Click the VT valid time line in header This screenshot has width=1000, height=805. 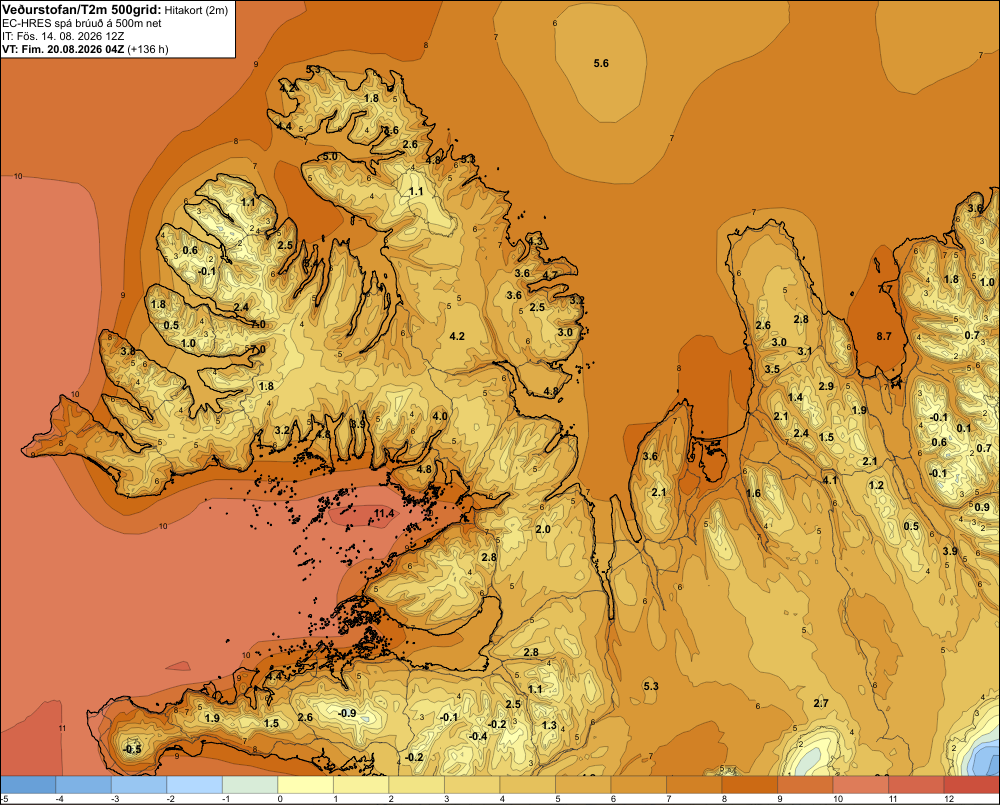(85, 49)
